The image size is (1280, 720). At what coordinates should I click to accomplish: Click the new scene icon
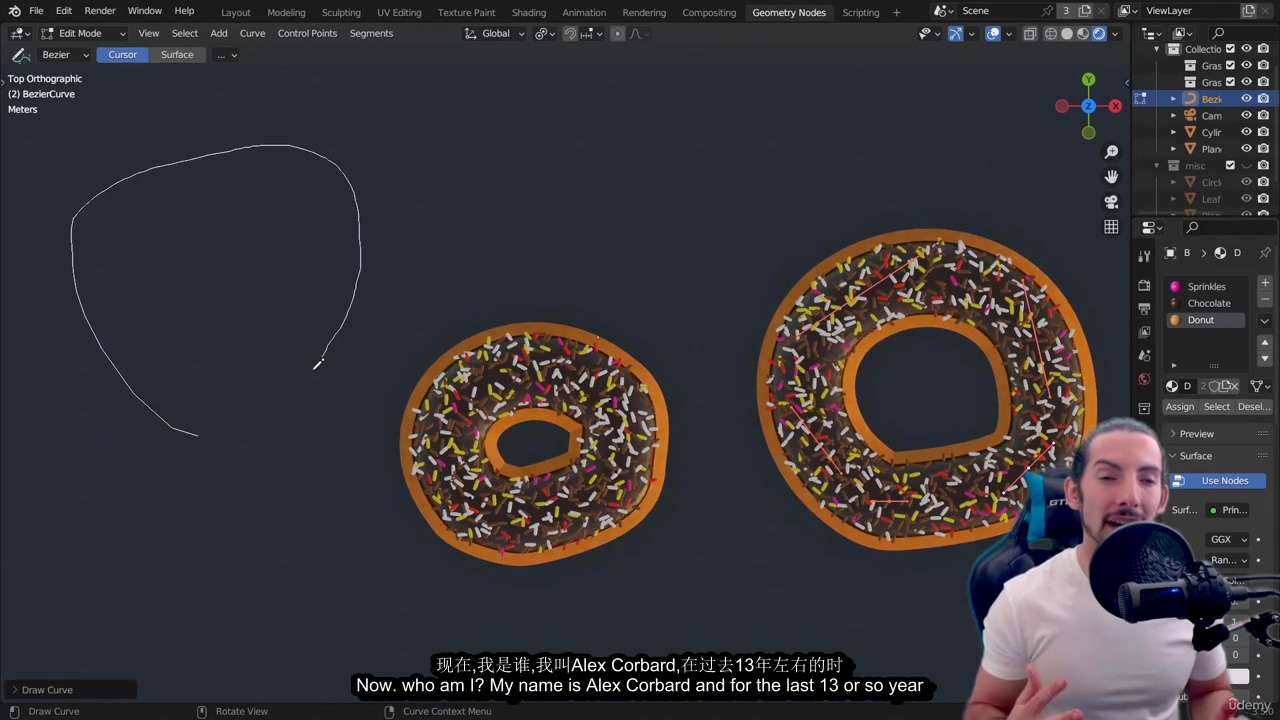pos(1084,11)
